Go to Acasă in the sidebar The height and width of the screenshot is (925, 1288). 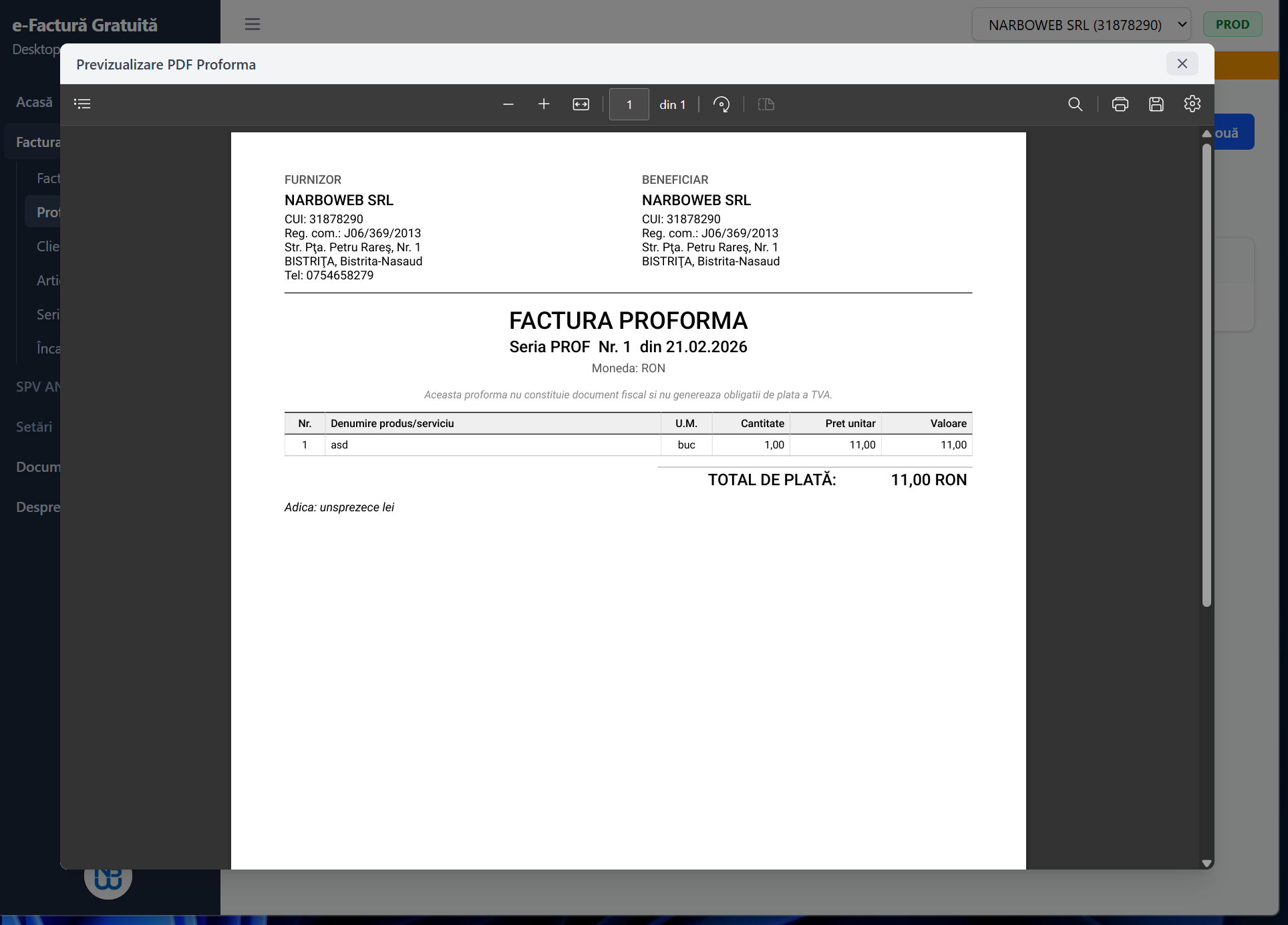(34, 102)
